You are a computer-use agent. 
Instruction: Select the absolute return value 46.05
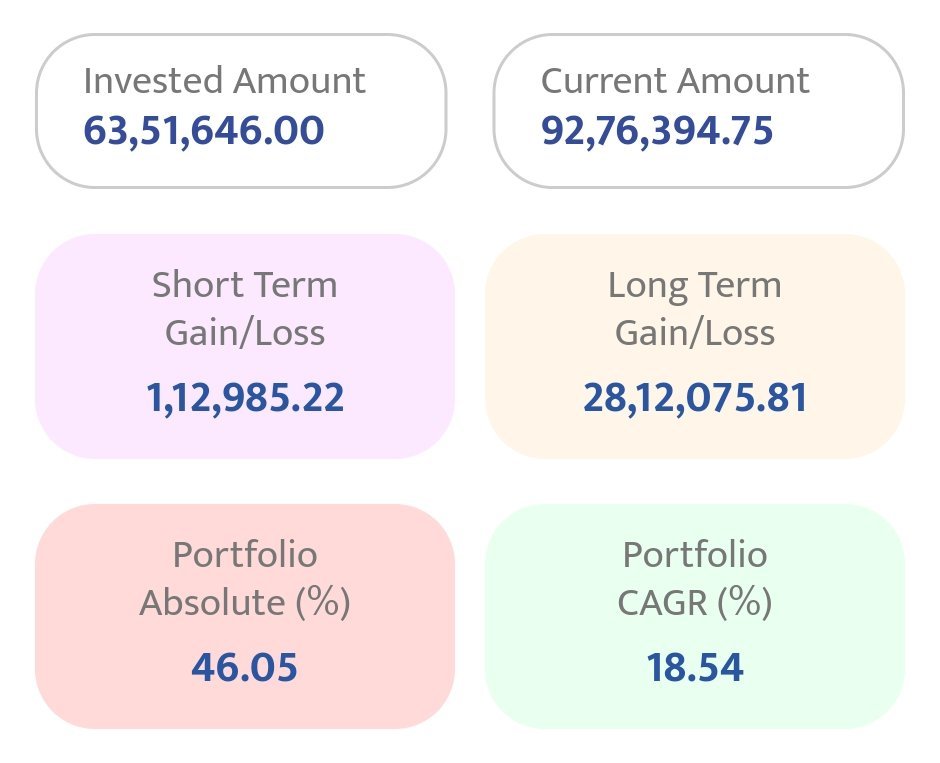tap(245, 668)
